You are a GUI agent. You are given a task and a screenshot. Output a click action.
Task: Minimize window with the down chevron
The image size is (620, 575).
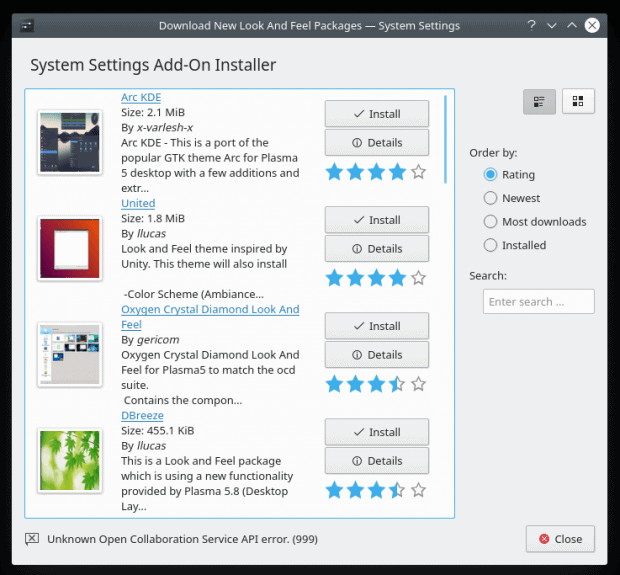(552, 26)
